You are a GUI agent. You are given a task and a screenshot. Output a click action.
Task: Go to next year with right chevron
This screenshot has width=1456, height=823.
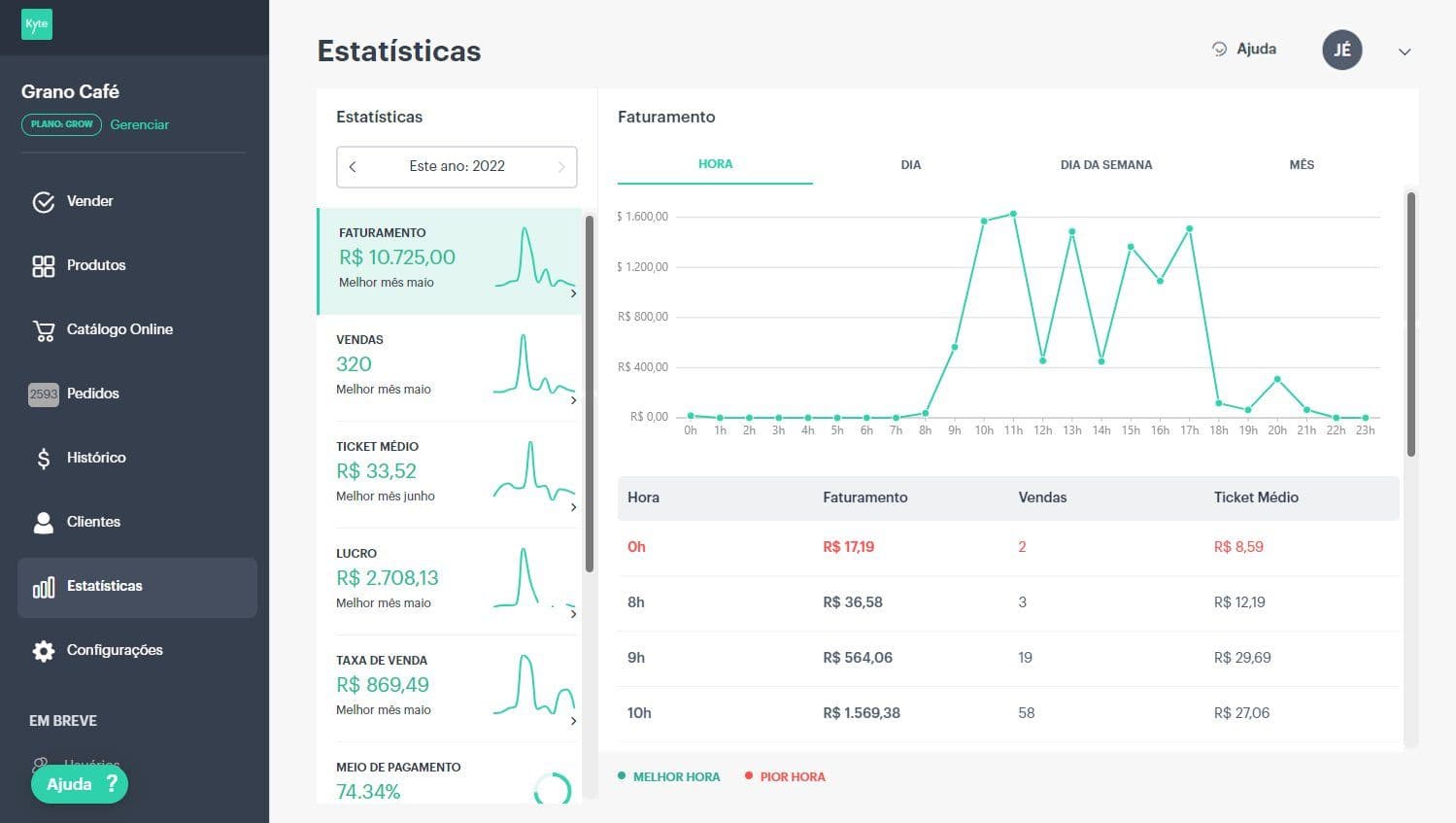[x=561, y=167]
